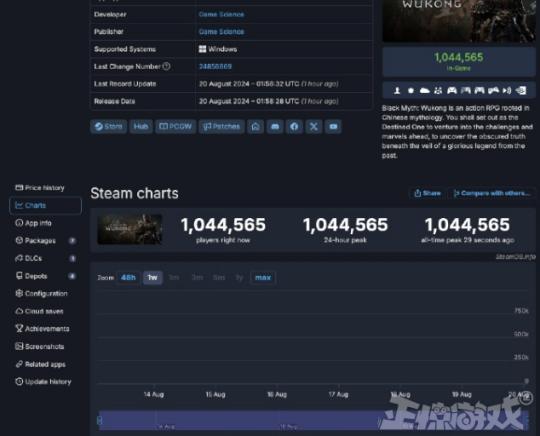This screenshot has width=540, height=436.
Task: Click the YouTube icon button
Action: click(x=333, y=126)
